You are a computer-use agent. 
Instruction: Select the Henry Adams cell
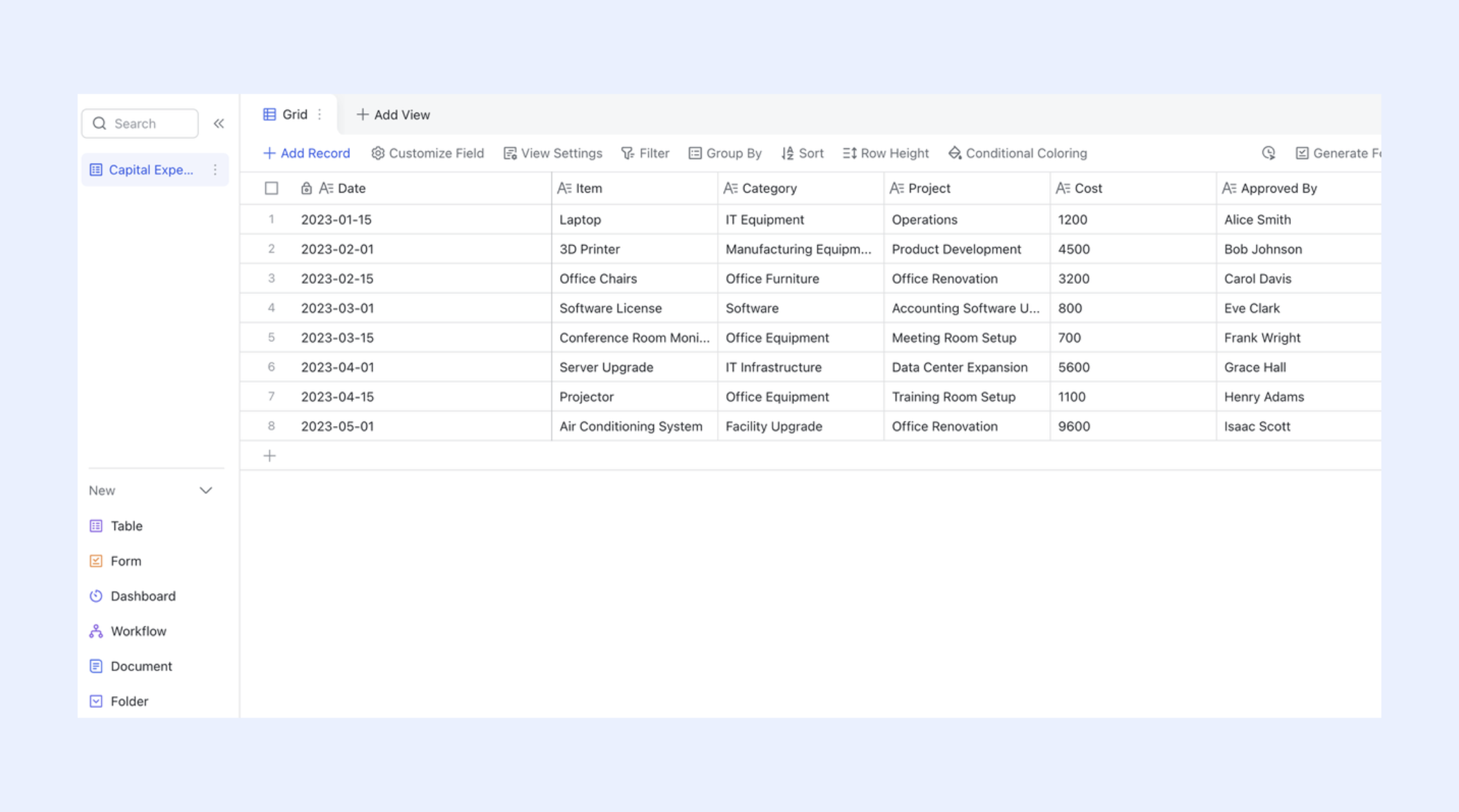tap(1299, 396)
